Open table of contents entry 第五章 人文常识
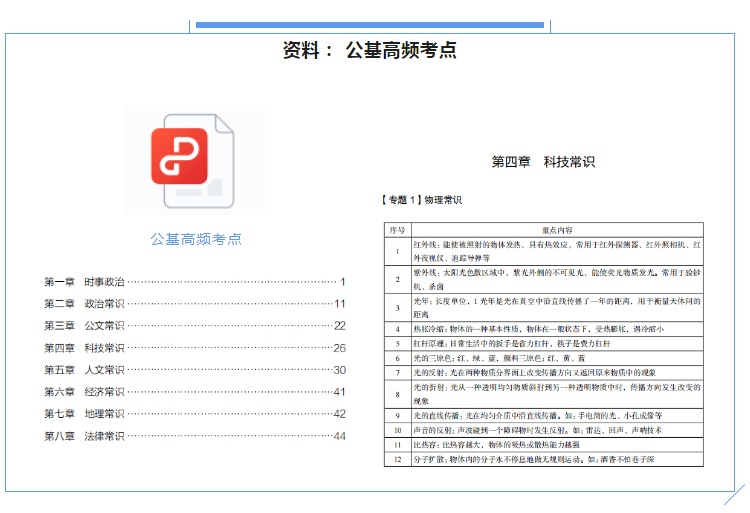 tap(195, 370)
